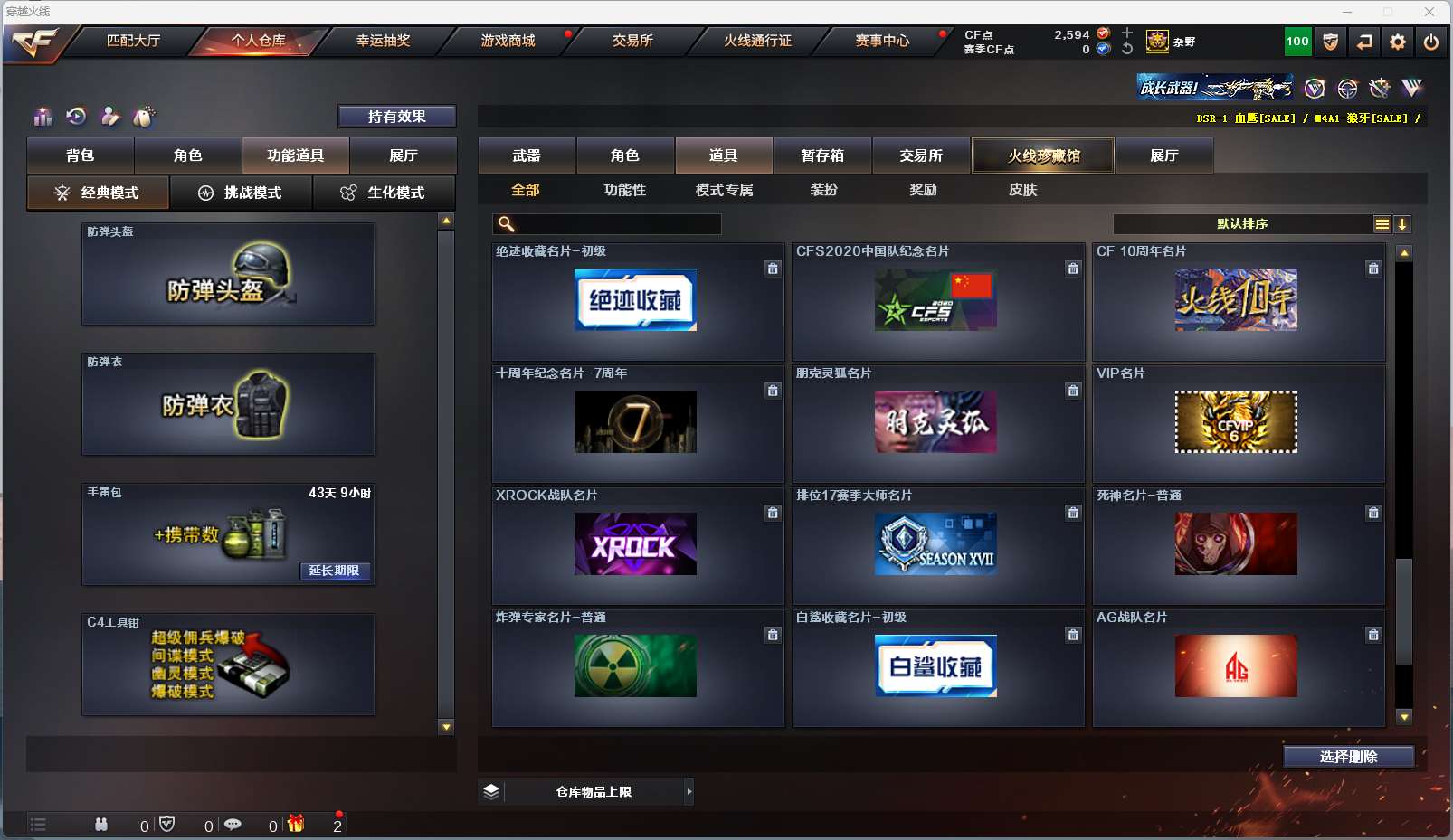Open the shield icon beside the 100 badge
Viewport: 1453px width, 840px height.
pyautogui.click(x=1331, y=42)
